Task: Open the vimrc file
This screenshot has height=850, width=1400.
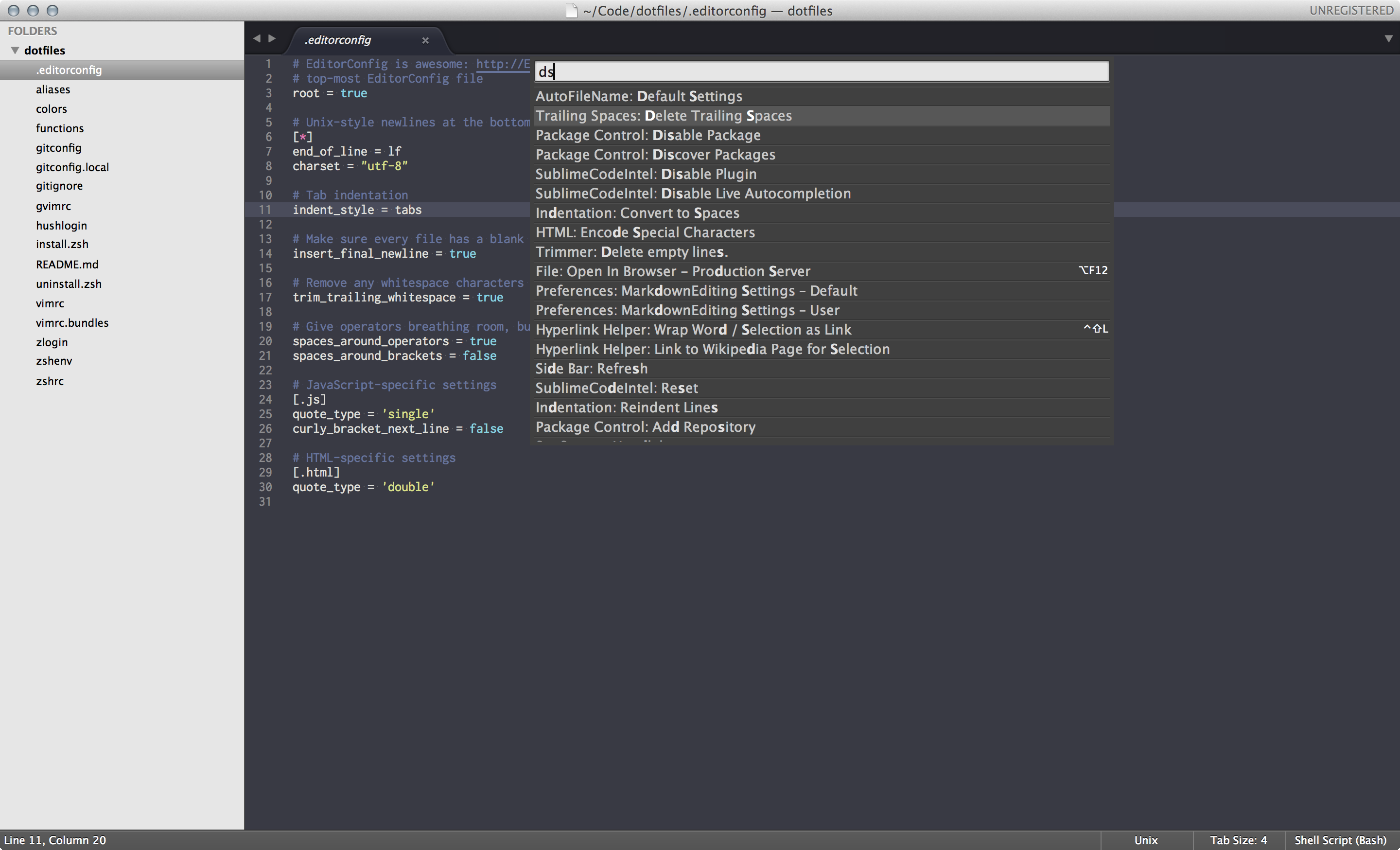Action: [50, 303]
